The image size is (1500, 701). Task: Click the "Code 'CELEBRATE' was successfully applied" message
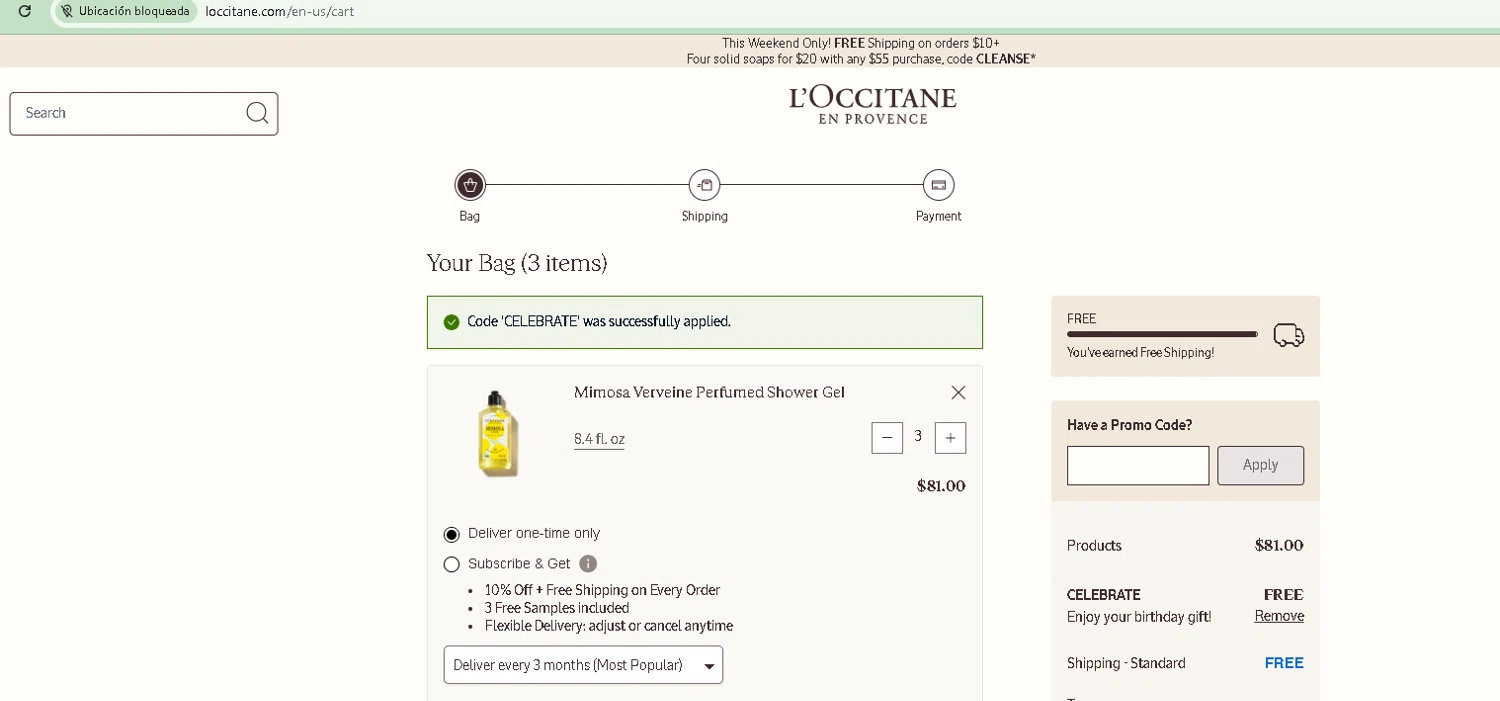click(x=599, y=322)
